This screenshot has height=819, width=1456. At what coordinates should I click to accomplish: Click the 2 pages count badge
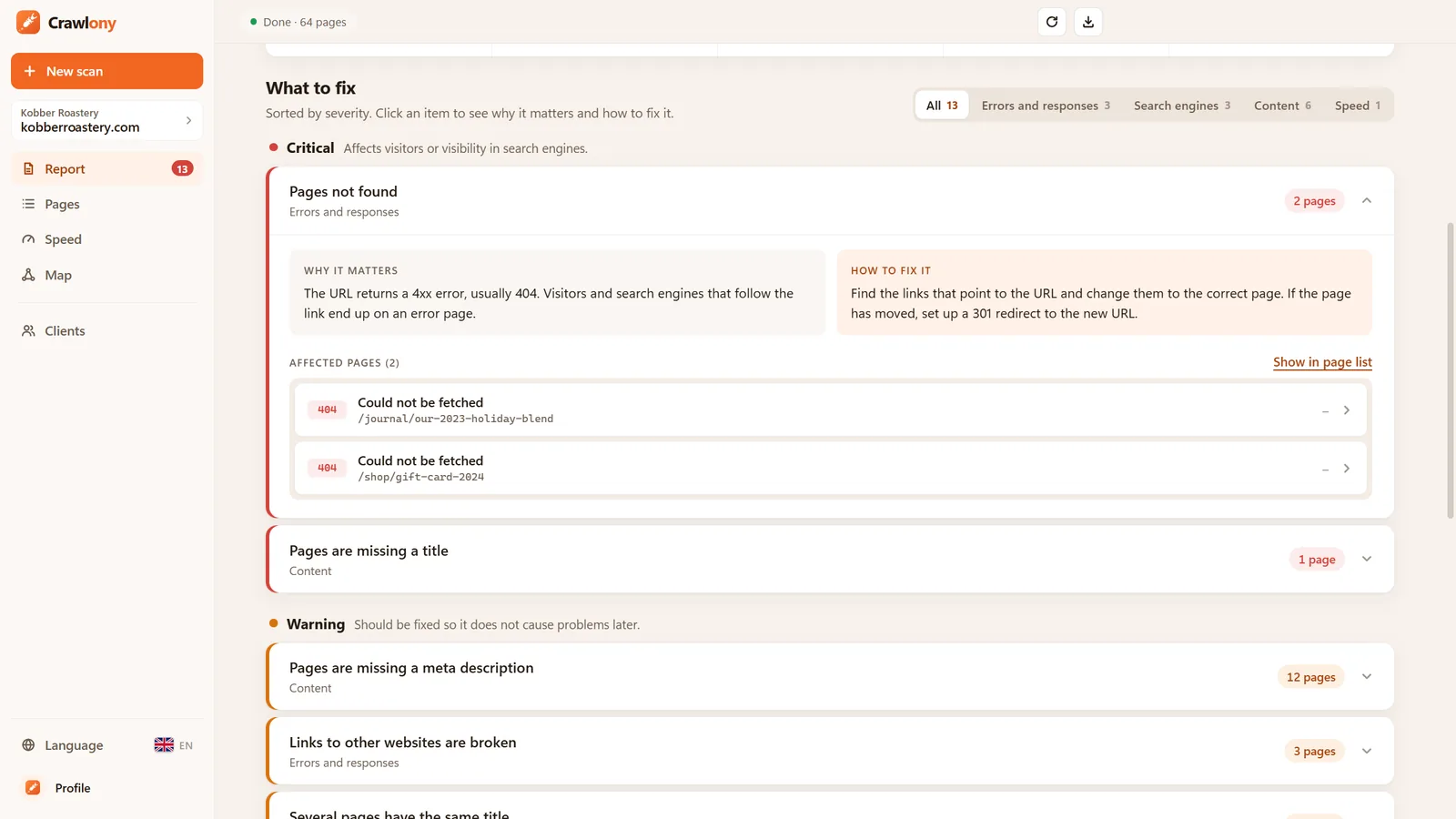1314,201
